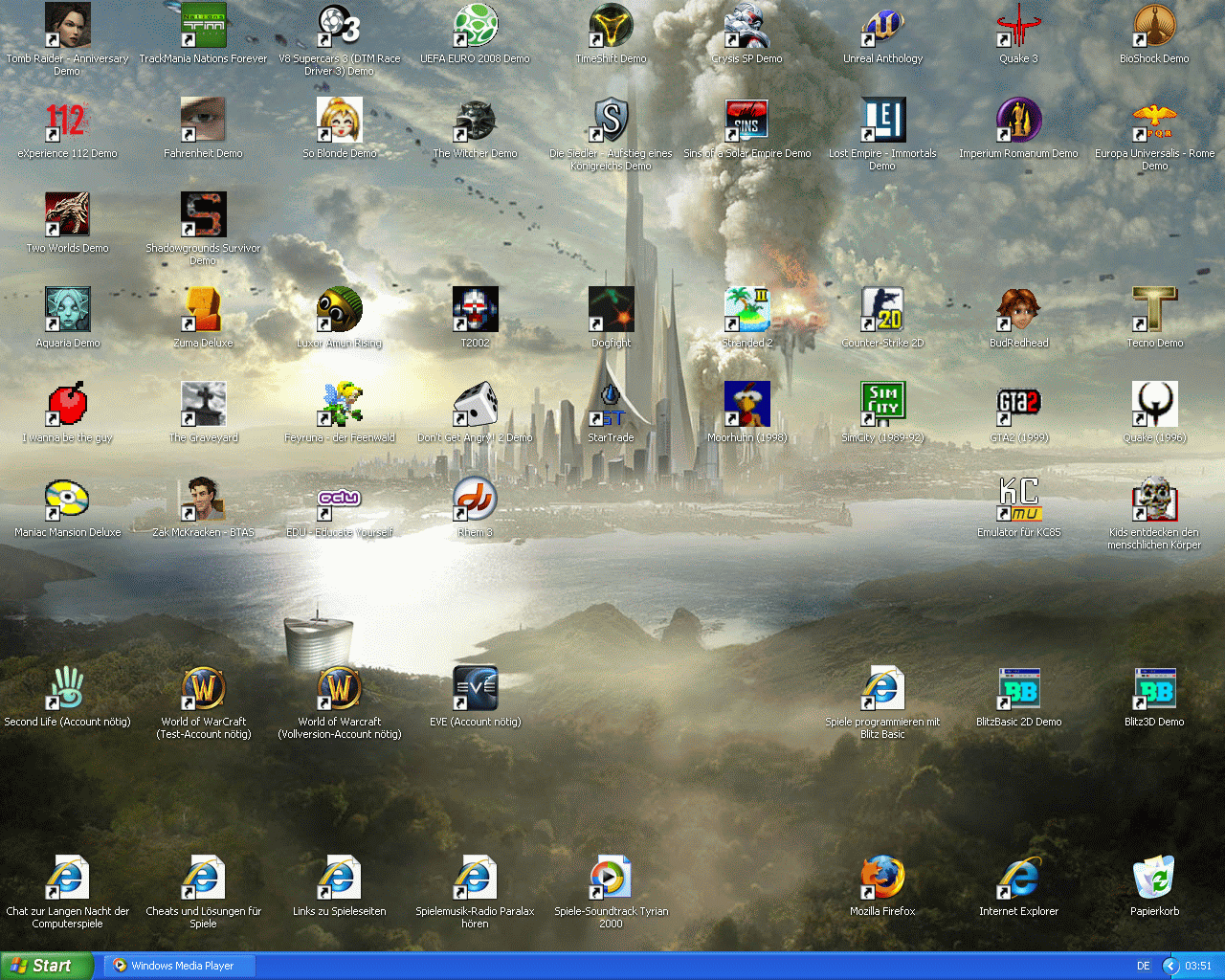
Task: Select The Witcher Demo icon
Action: tap(475, 121)
